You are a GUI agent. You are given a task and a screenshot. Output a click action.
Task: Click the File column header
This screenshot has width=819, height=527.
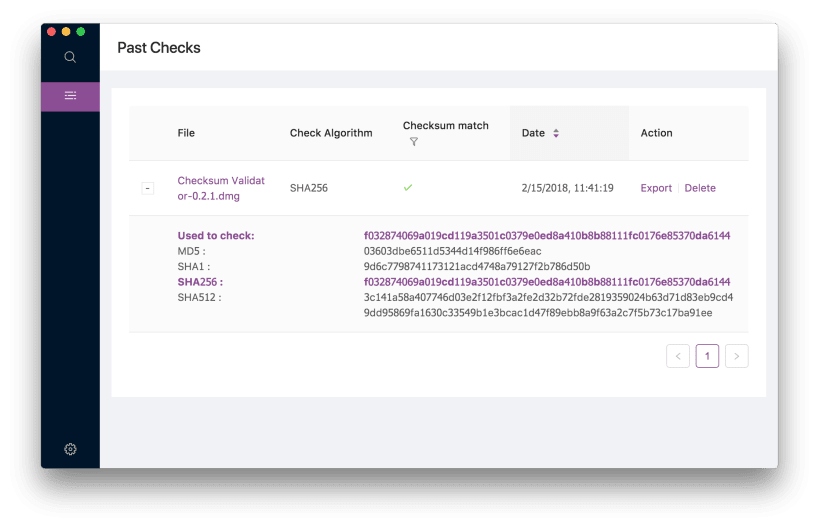pos(186,133)
